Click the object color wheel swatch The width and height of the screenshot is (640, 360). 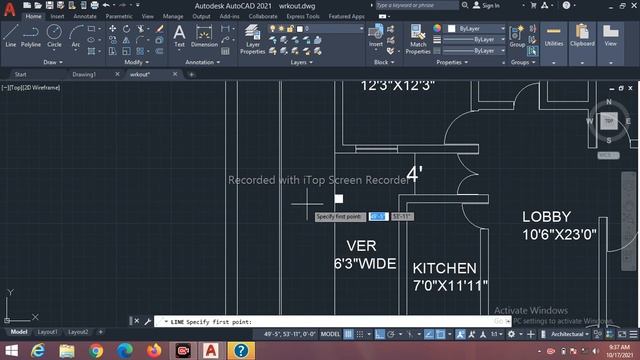pyautogui.click(x=437, y=28)
